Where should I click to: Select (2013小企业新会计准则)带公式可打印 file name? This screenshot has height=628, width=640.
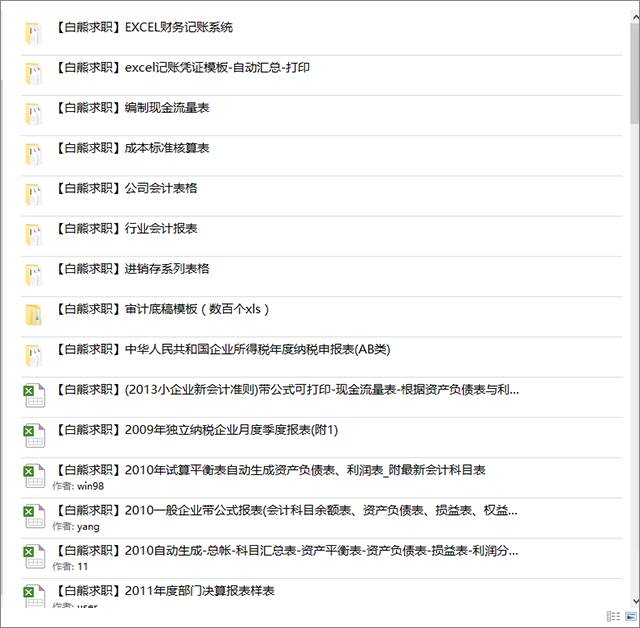(286, 390)
